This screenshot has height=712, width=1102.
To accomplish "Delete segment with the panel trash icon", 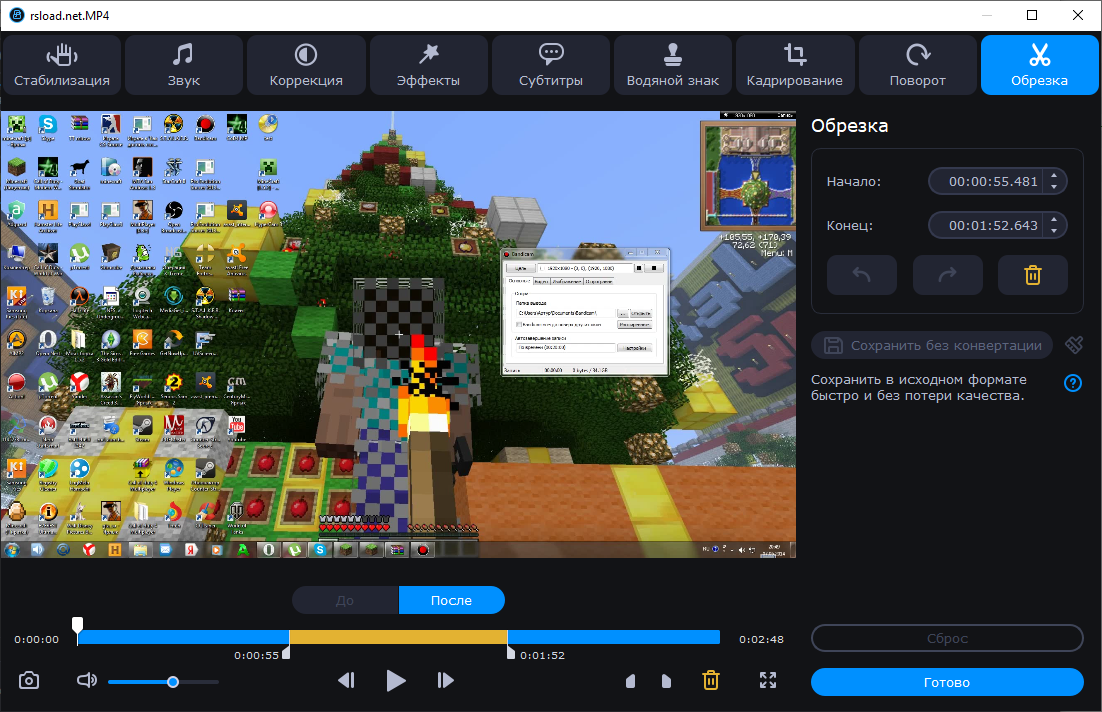I will pos(1032,275).
